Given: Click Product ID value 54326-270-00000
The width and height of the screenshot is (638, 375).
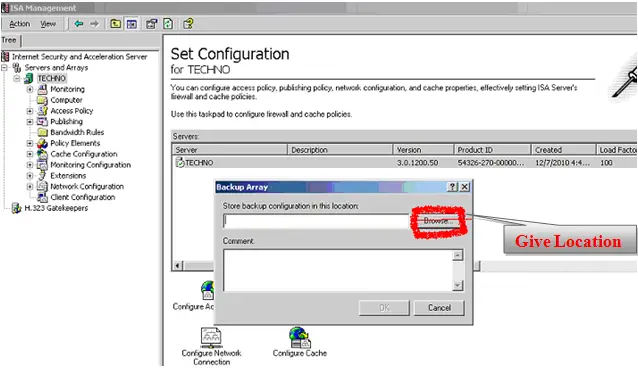Looking at the screenshot, I should point(491,163).
